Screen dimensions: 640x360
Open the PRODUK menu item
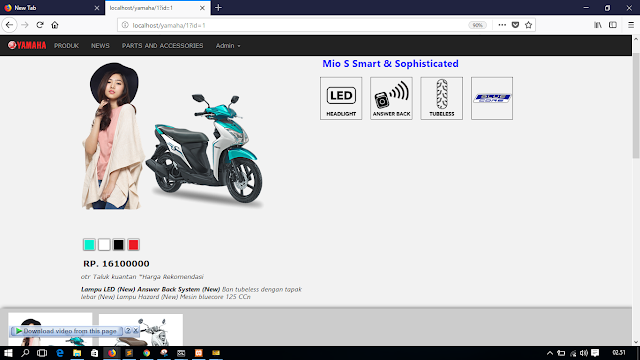click(66, 46)
